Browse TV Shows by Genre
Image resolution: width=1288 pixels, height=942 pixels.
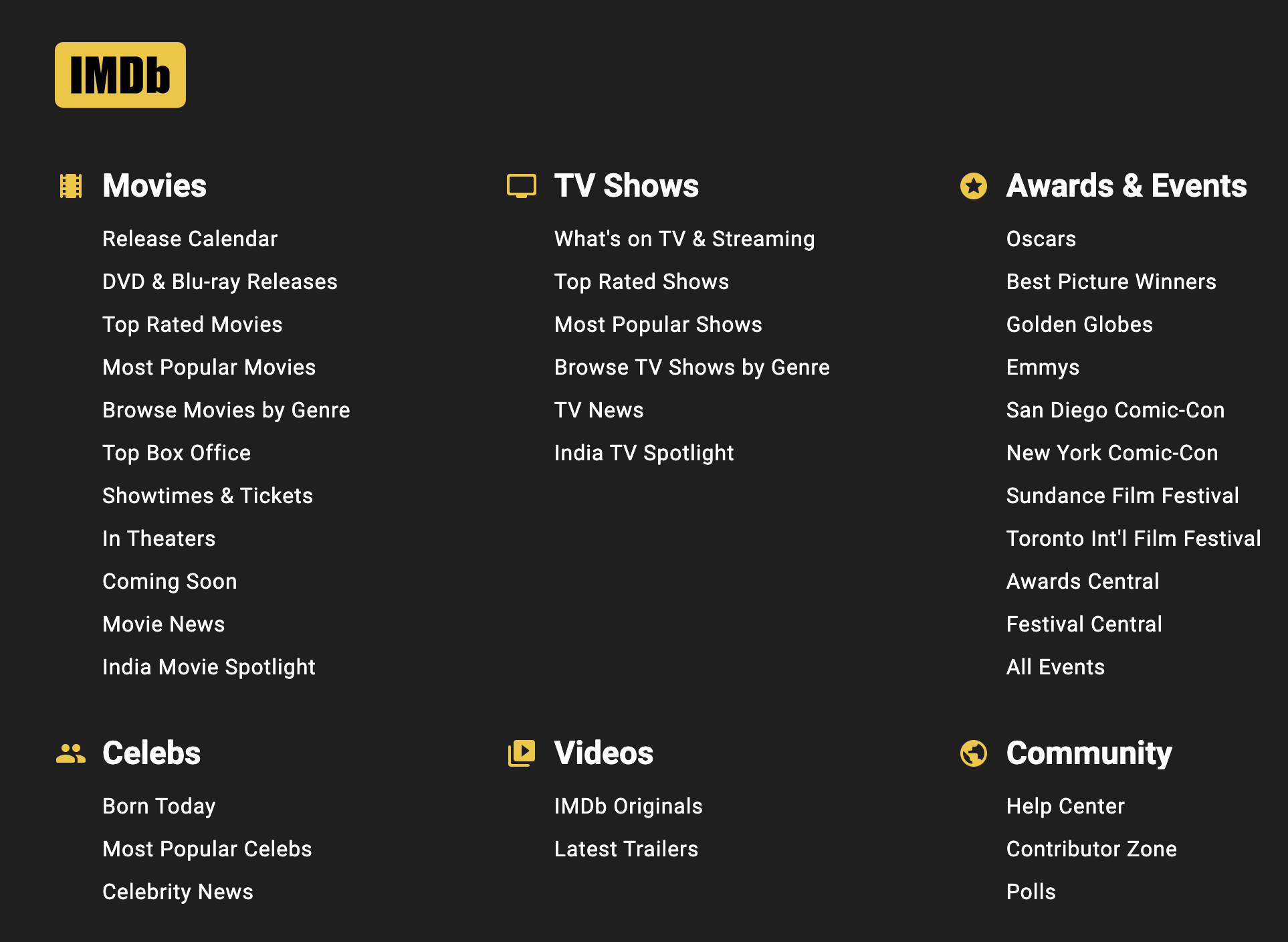691,367
